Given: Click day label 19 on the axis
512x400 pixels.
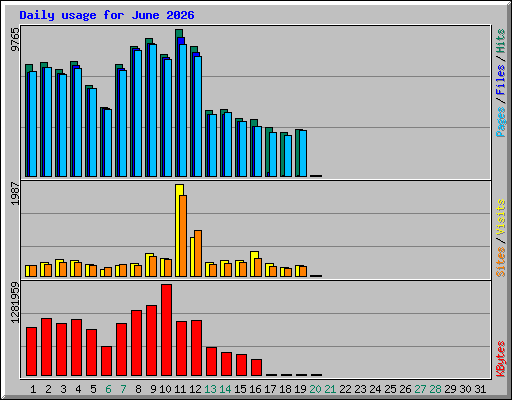Looking at the screenshot, I should pyautogui.click(x=300, y=389).
